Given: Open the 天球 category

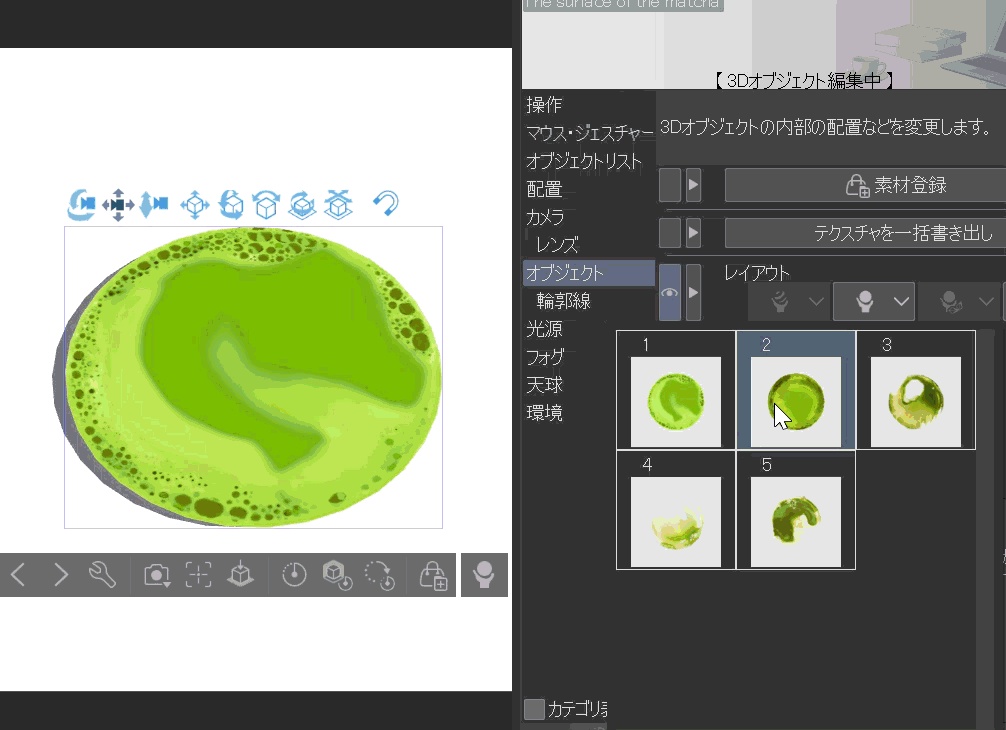Looking at the screenshot, I should pyautogui.click(x=544, y=385).
